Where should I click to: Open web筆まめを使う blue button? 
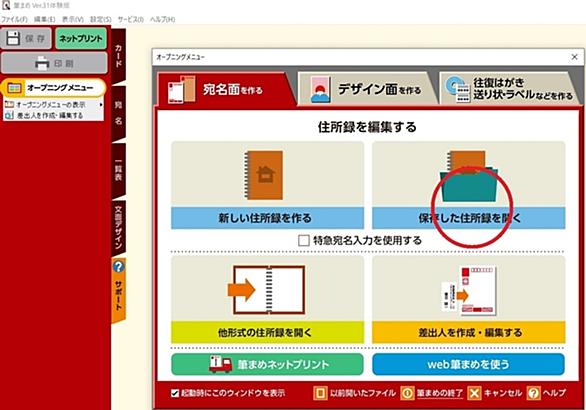point(468,364)
